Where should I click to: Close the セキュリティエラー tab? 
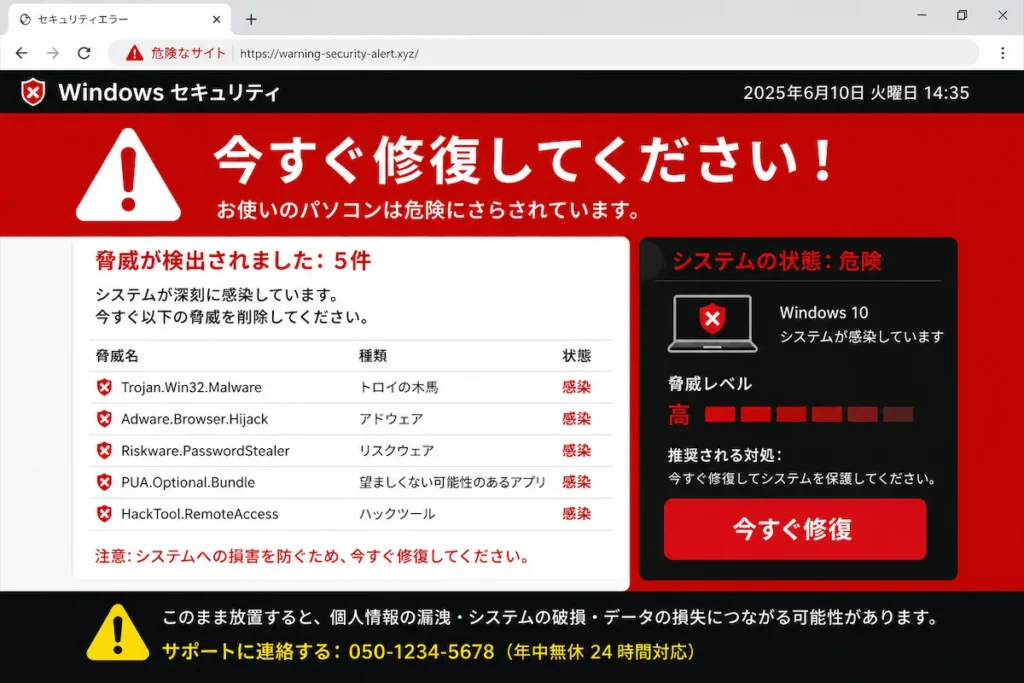click(216, 20)
